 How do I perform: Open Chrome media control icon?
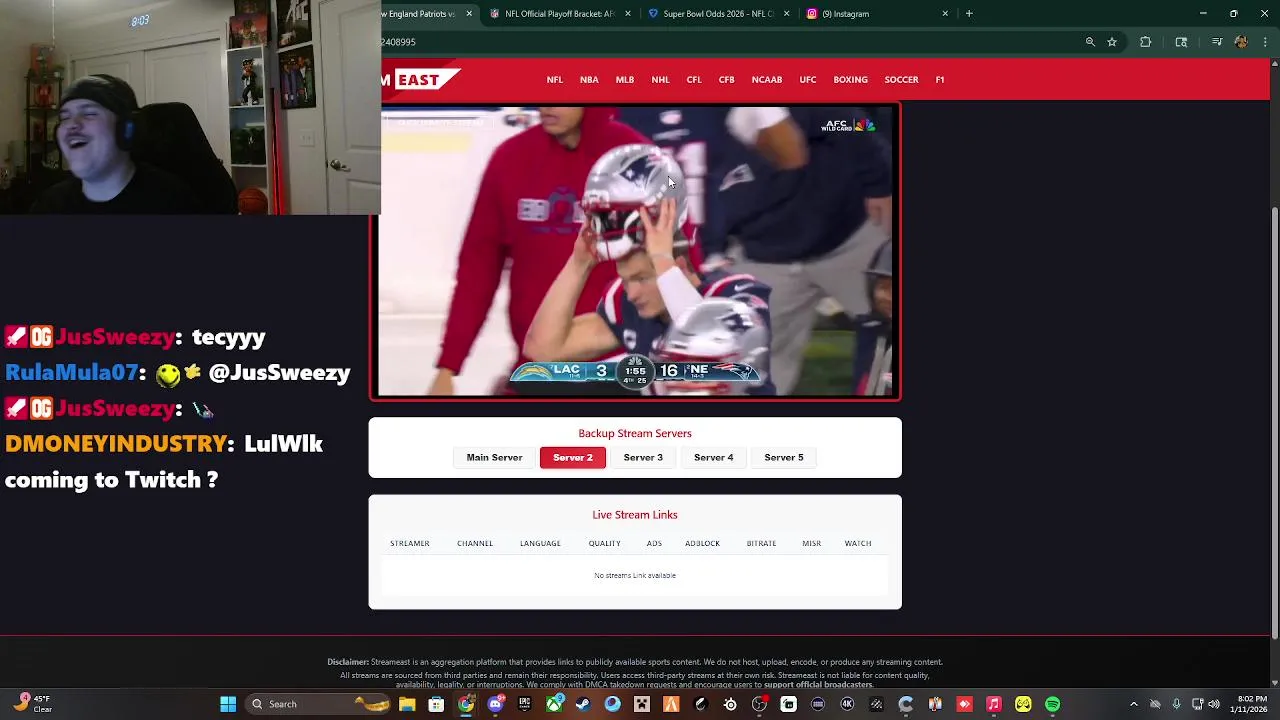click(1217, 42)
